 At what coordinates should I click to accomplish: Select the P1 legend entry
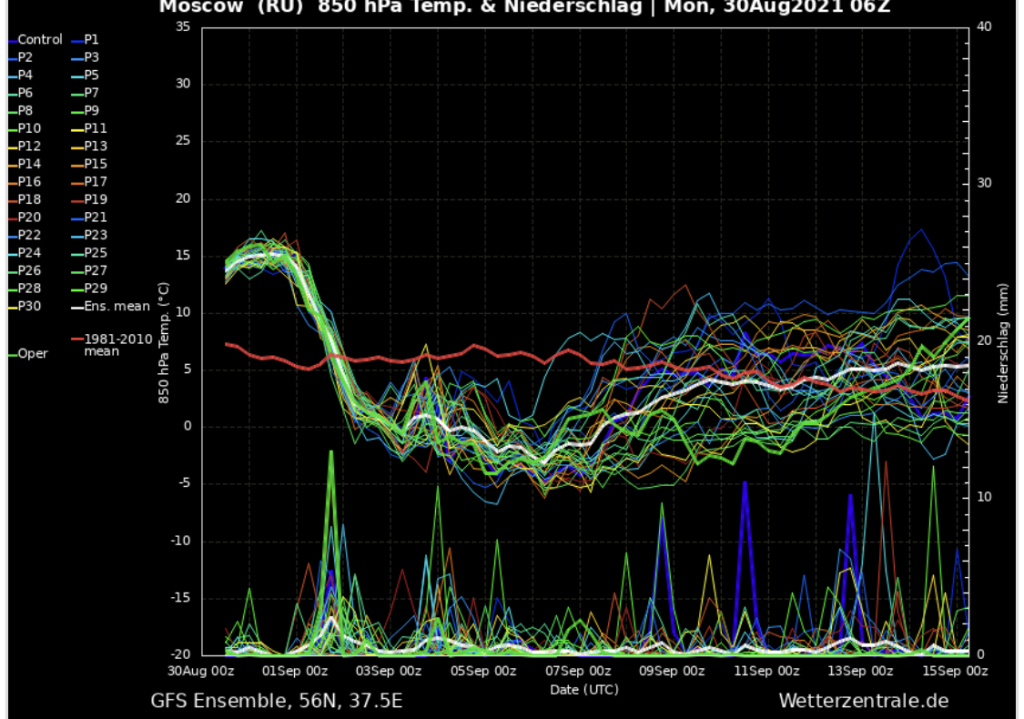[x=91, y=40]
